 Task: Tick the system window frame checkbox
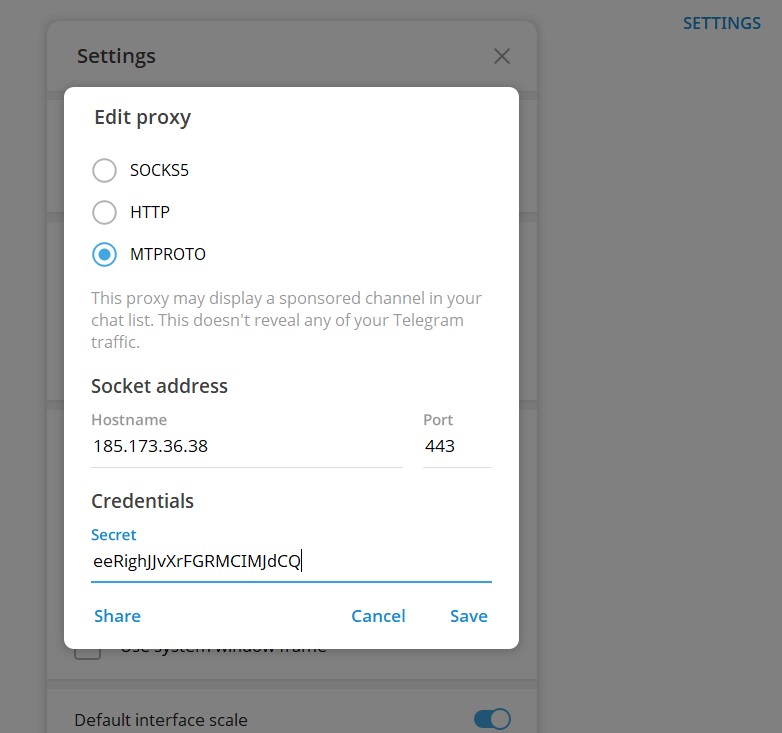[x=88, y=652]
